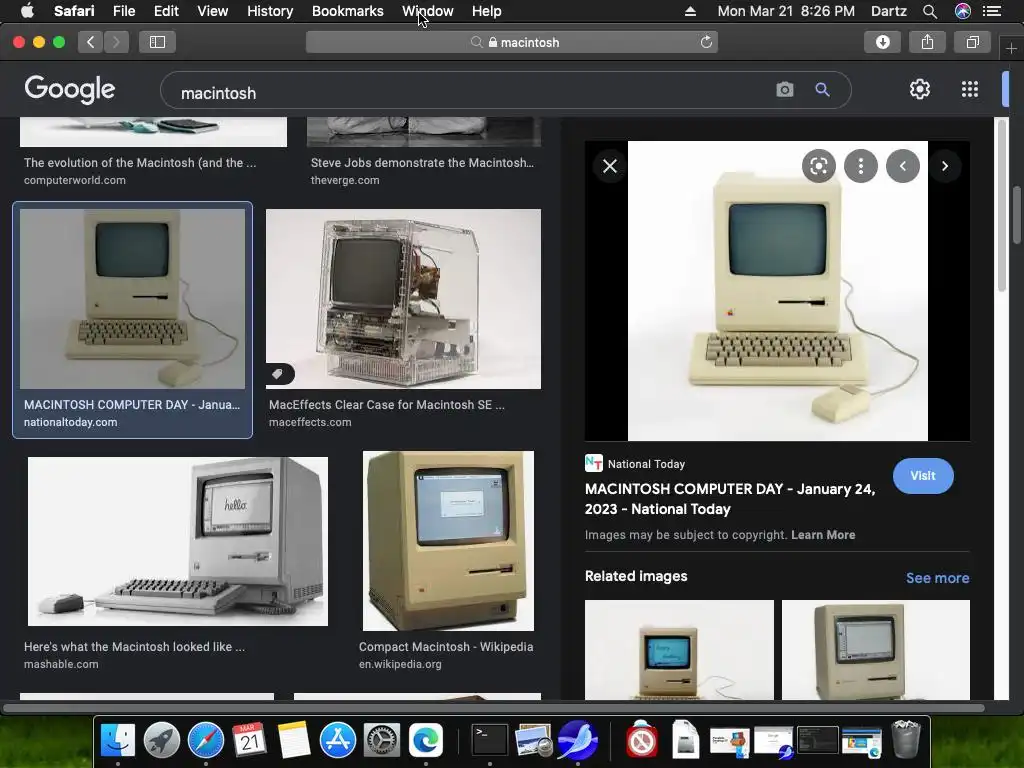1024x768 pixels.
Task: Click the Google logo
Action: coord(70,89)
